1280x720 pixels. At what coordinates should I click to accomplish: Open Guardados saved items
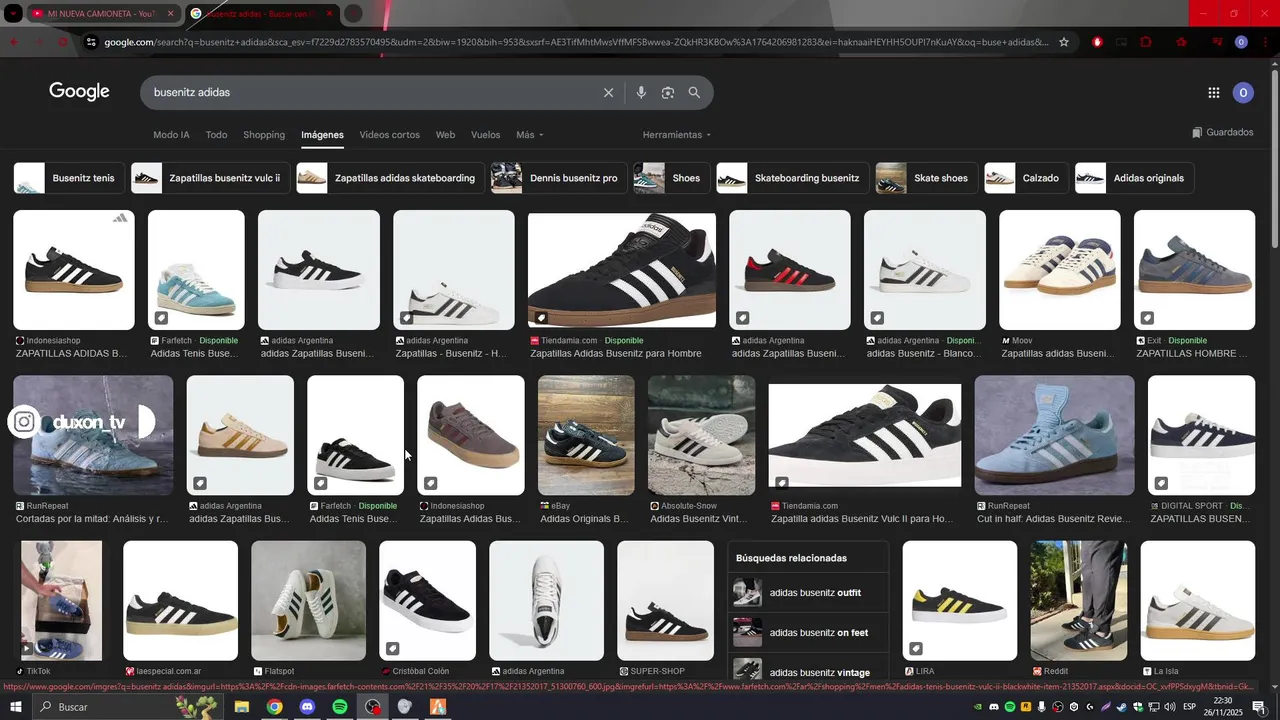(x=1222, y=132)
